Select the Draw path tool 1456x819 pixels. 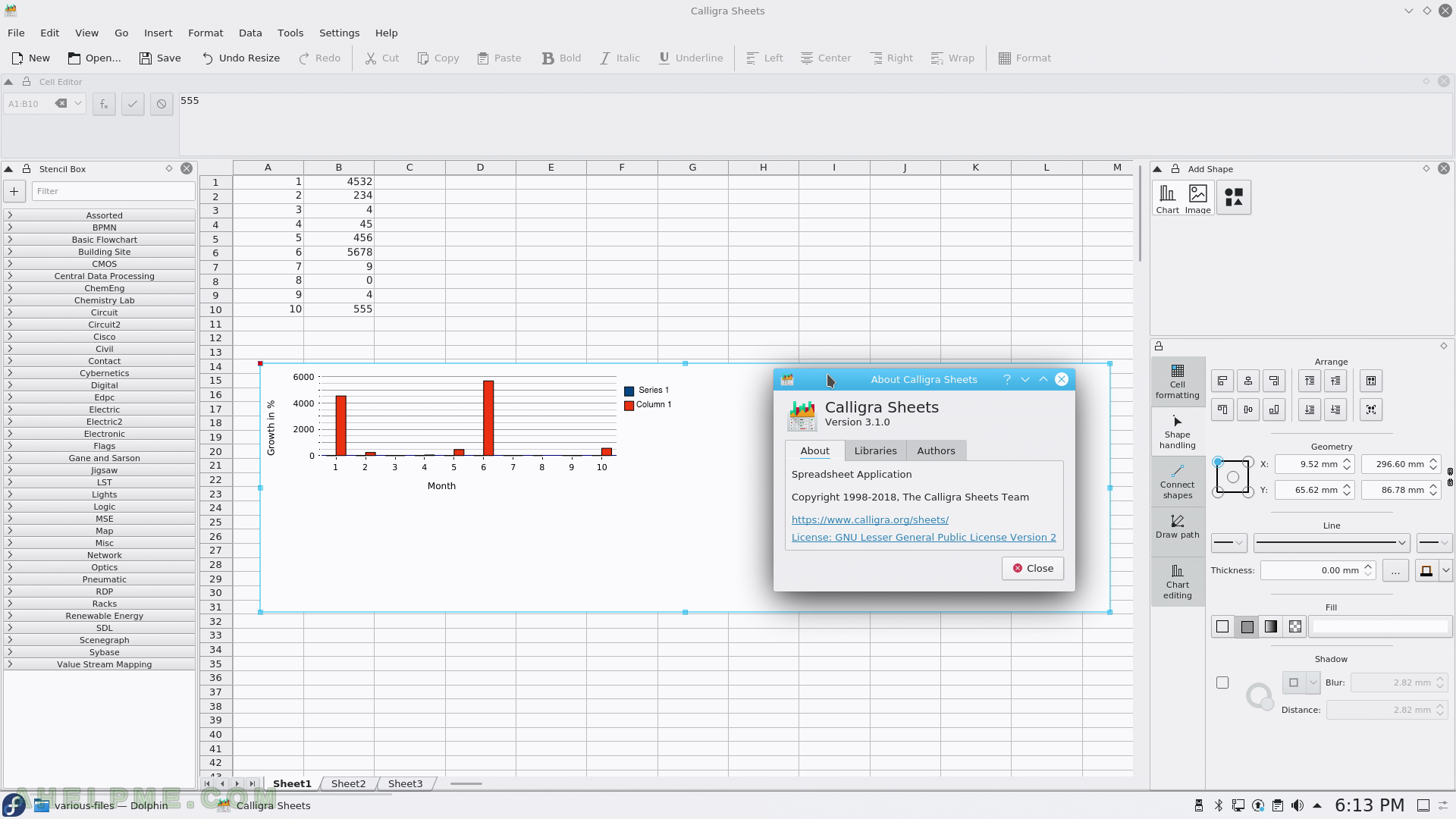coord(1178,527)
